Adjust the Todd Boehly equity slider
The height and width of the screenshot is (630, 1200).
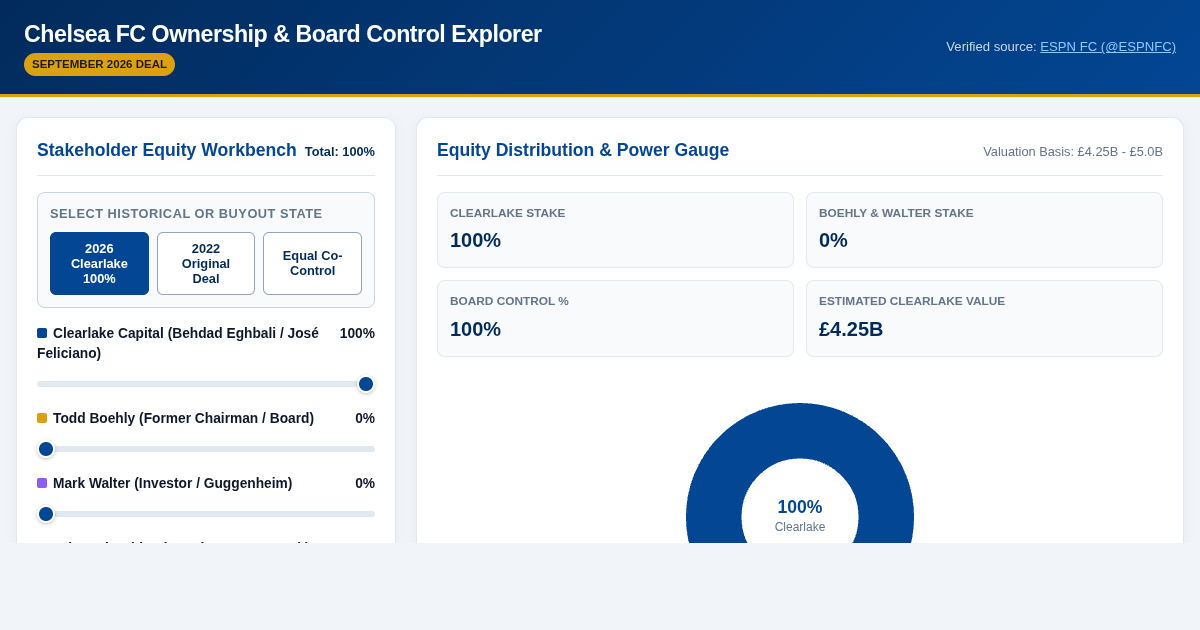click(206, 449)
